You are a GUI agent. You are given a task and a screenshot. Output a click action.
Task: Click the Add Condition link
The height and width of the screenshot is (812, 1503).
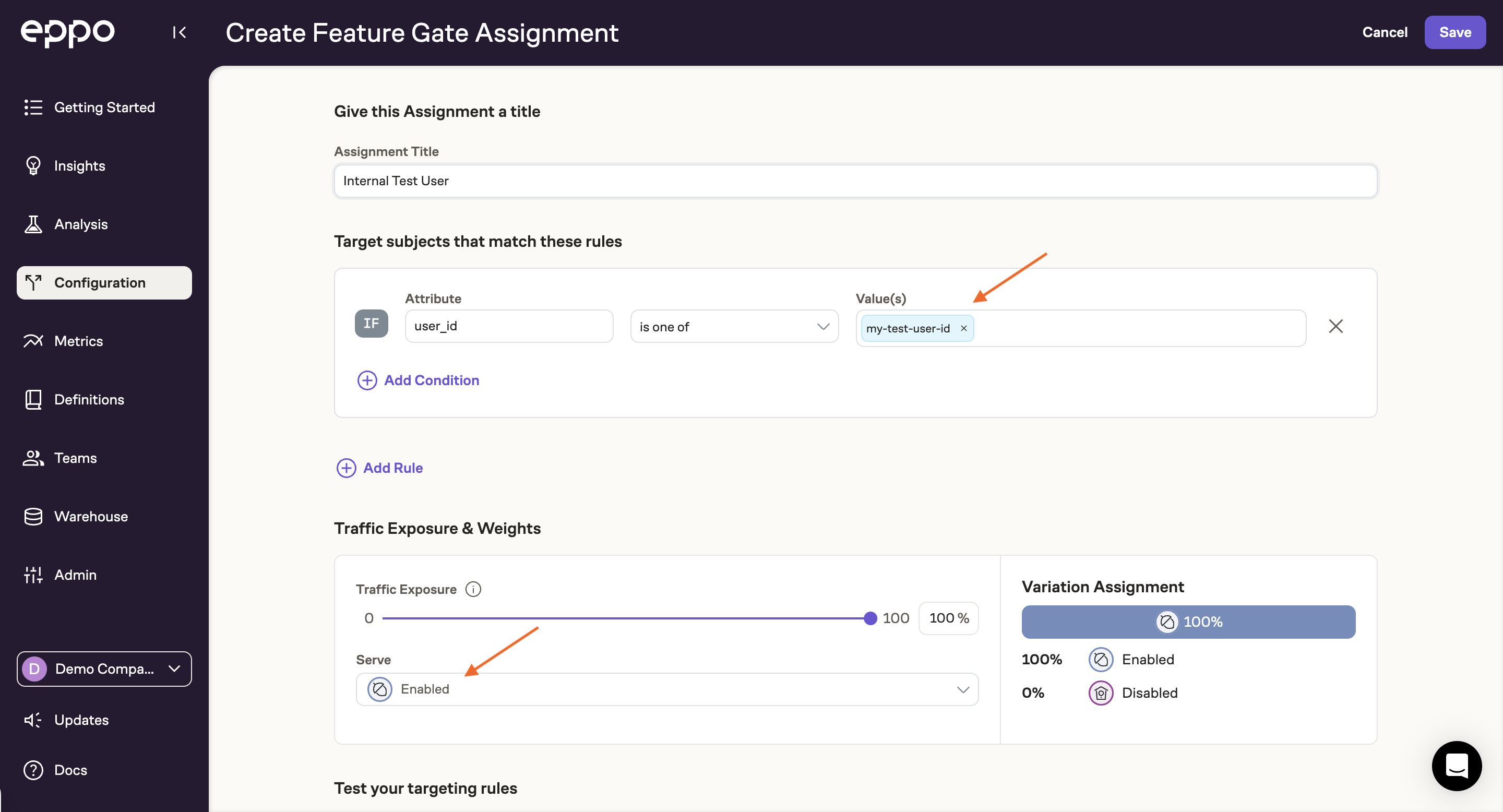(419, 380)
